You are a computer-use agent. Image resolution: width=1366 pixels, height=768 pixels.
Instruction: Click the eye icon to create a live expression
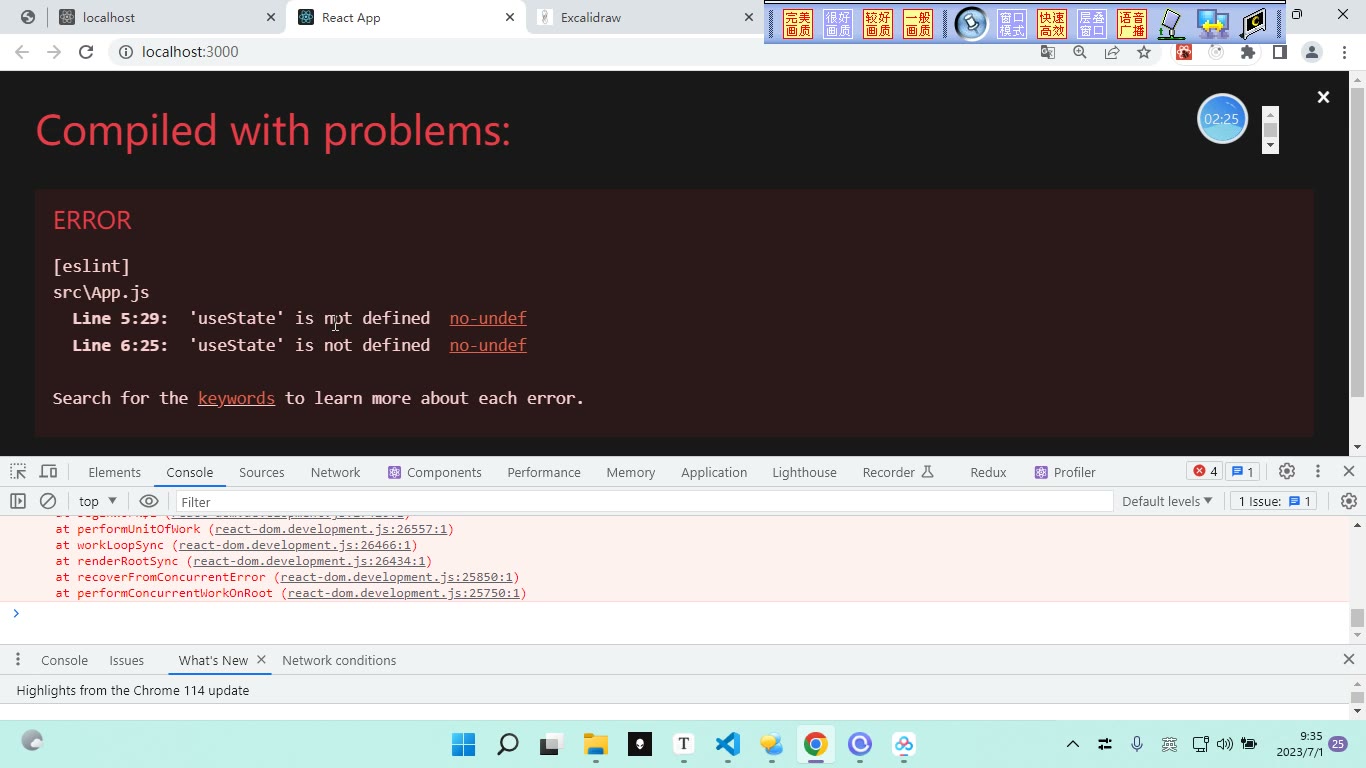coord(149,501)
